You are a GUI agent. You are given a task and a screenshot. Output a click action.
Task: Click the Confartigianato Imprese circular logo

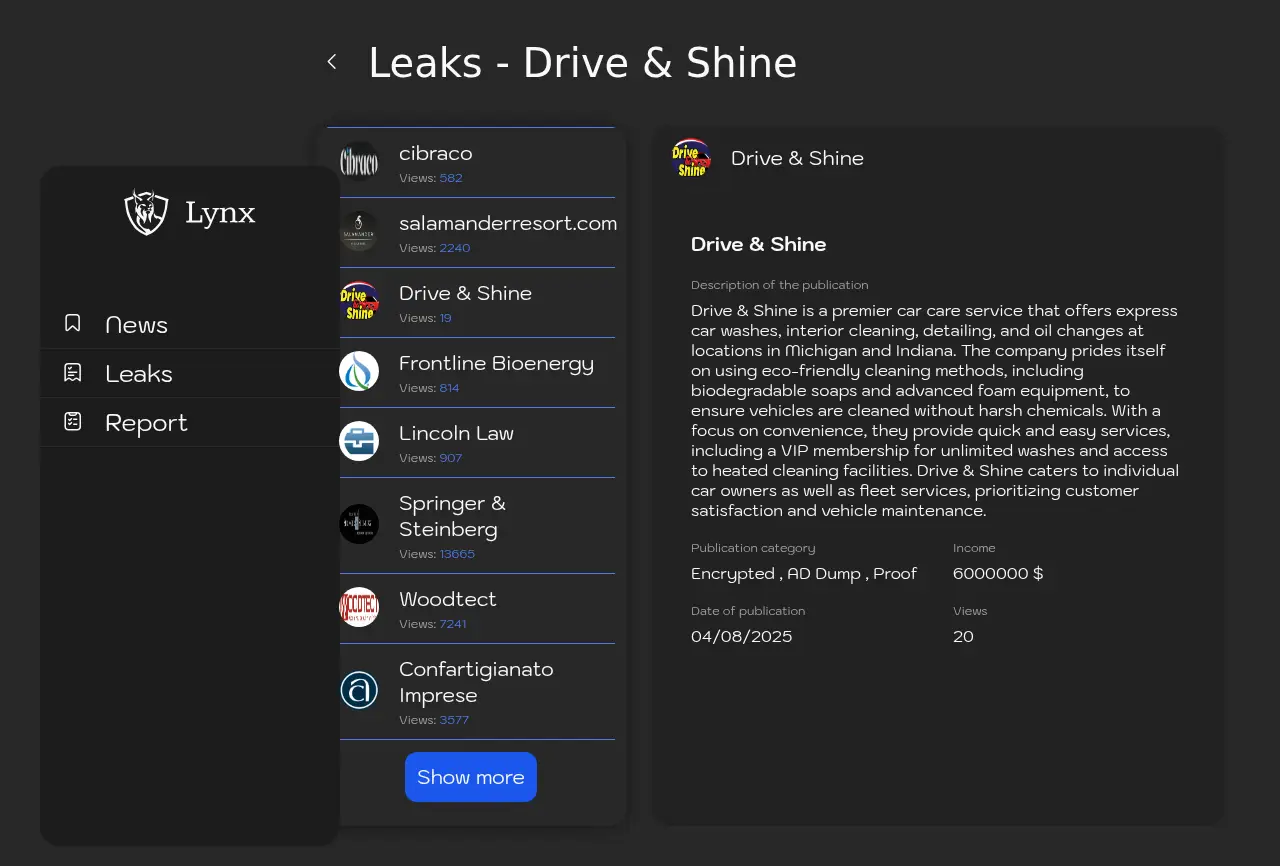(x=359, y=690)
